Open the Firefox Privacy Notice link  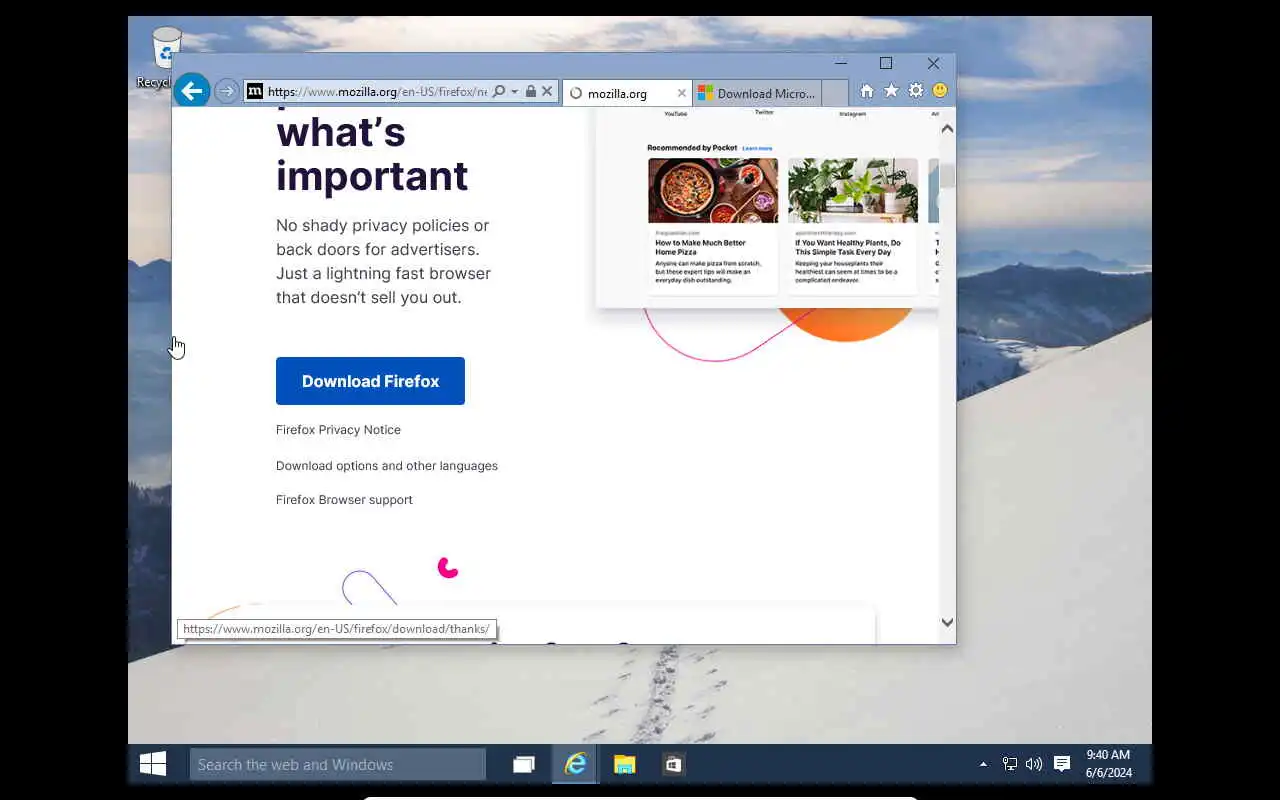338,430
